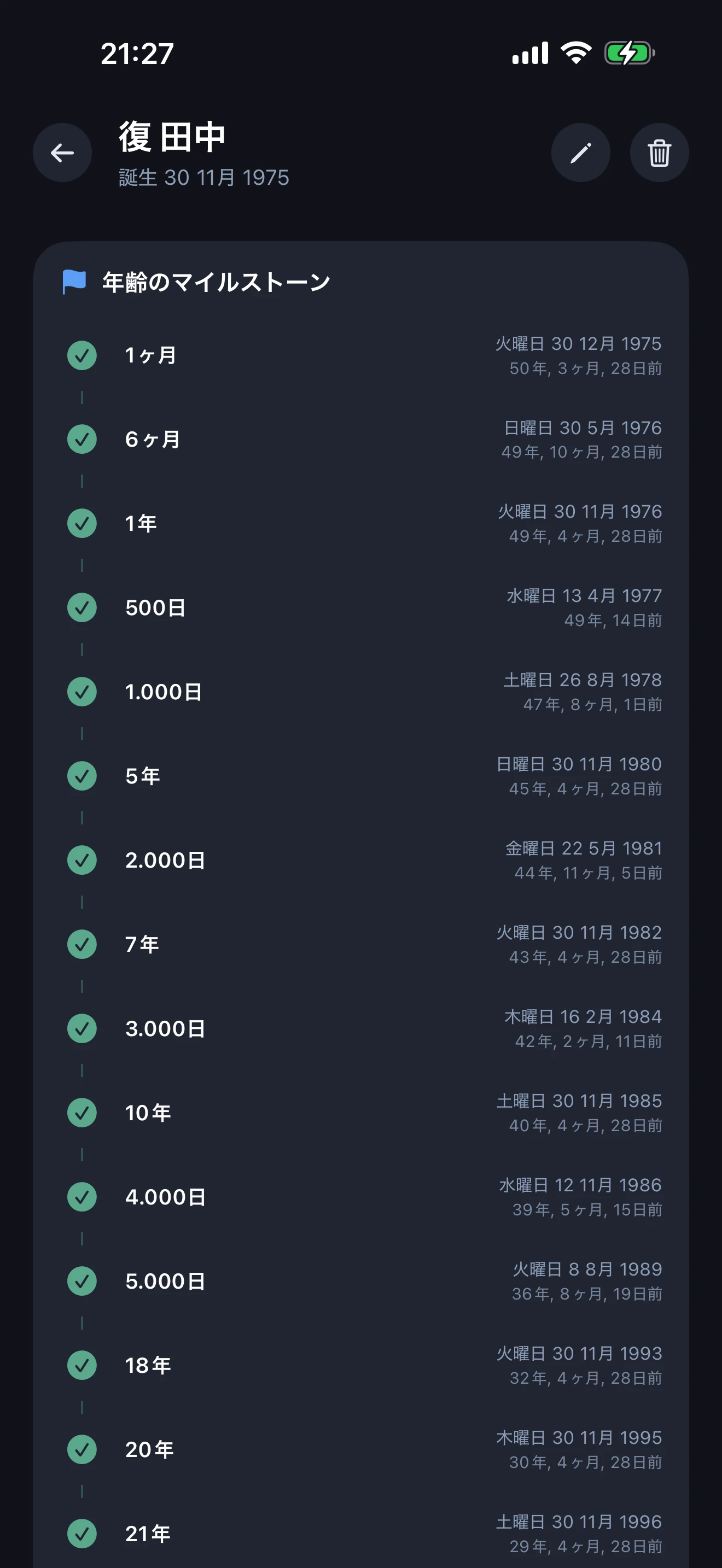Tap the cellular signal bars
The image size is (722, 1568).
529,53
